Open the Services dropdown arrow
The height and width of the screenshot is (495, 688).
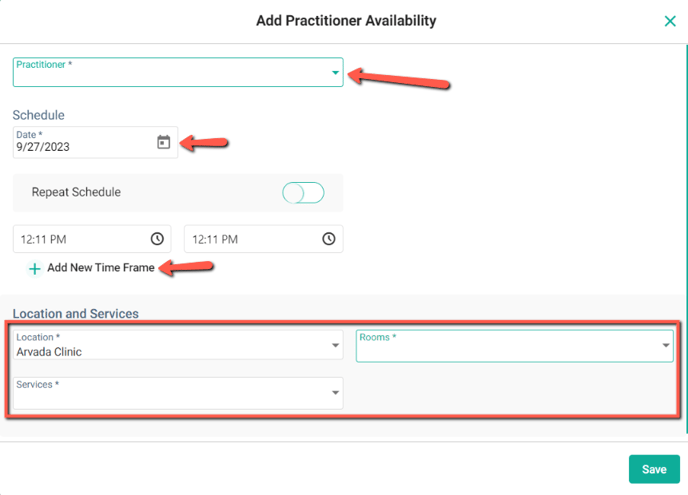coord(335,393)
